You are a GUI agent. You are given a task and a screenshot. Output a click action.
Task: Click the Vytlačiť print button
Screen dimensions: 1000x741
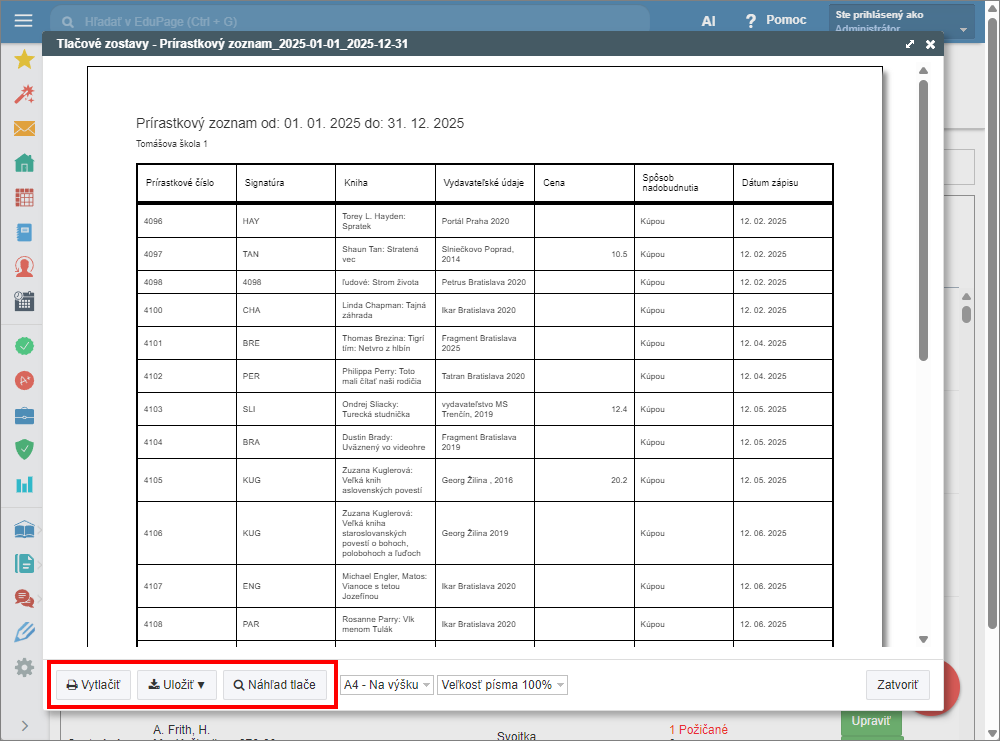[x=93, y=685]
